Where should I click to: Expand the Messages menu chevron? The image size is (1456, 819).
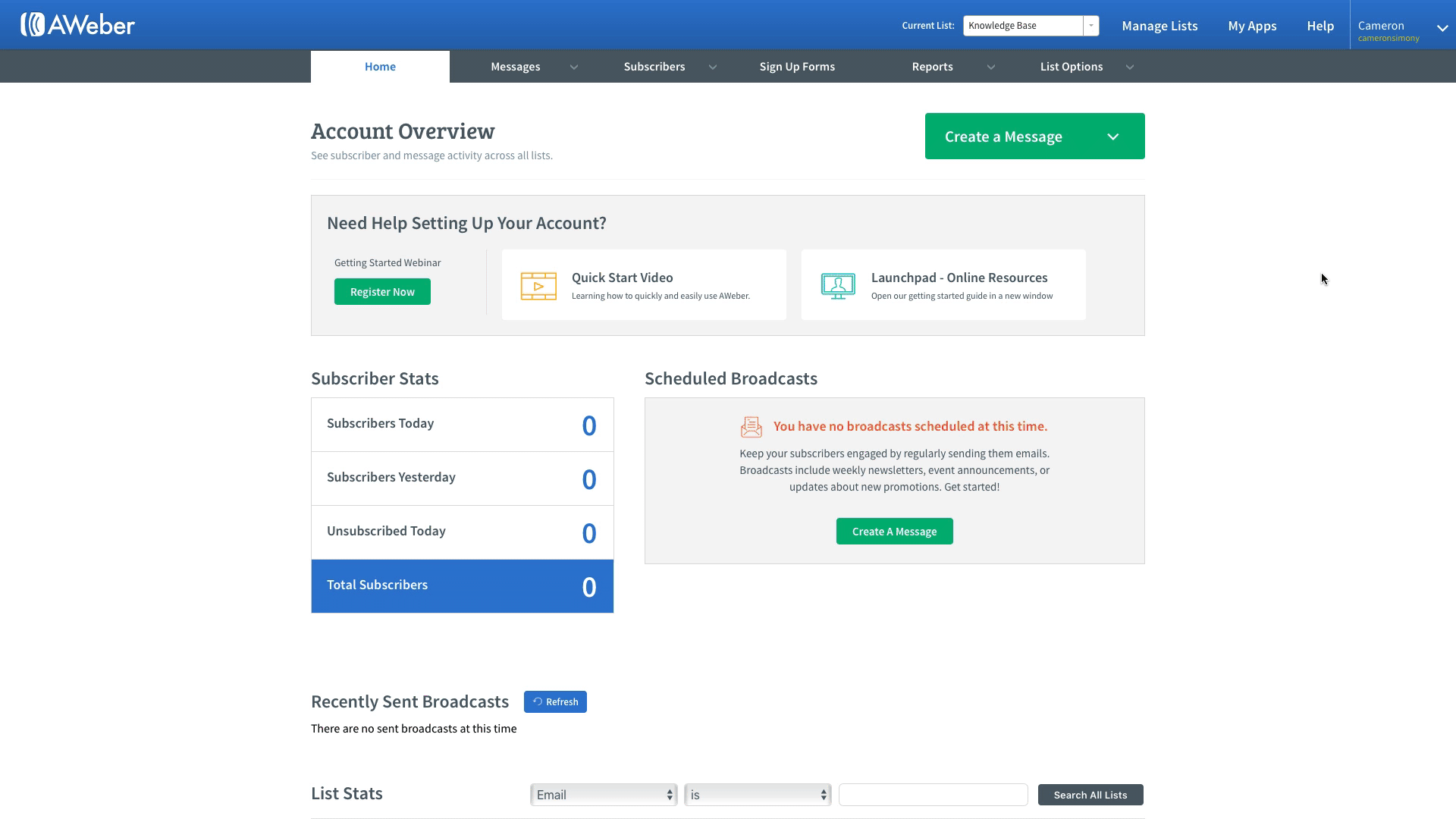pyautogui.click(x=574, y=67)
